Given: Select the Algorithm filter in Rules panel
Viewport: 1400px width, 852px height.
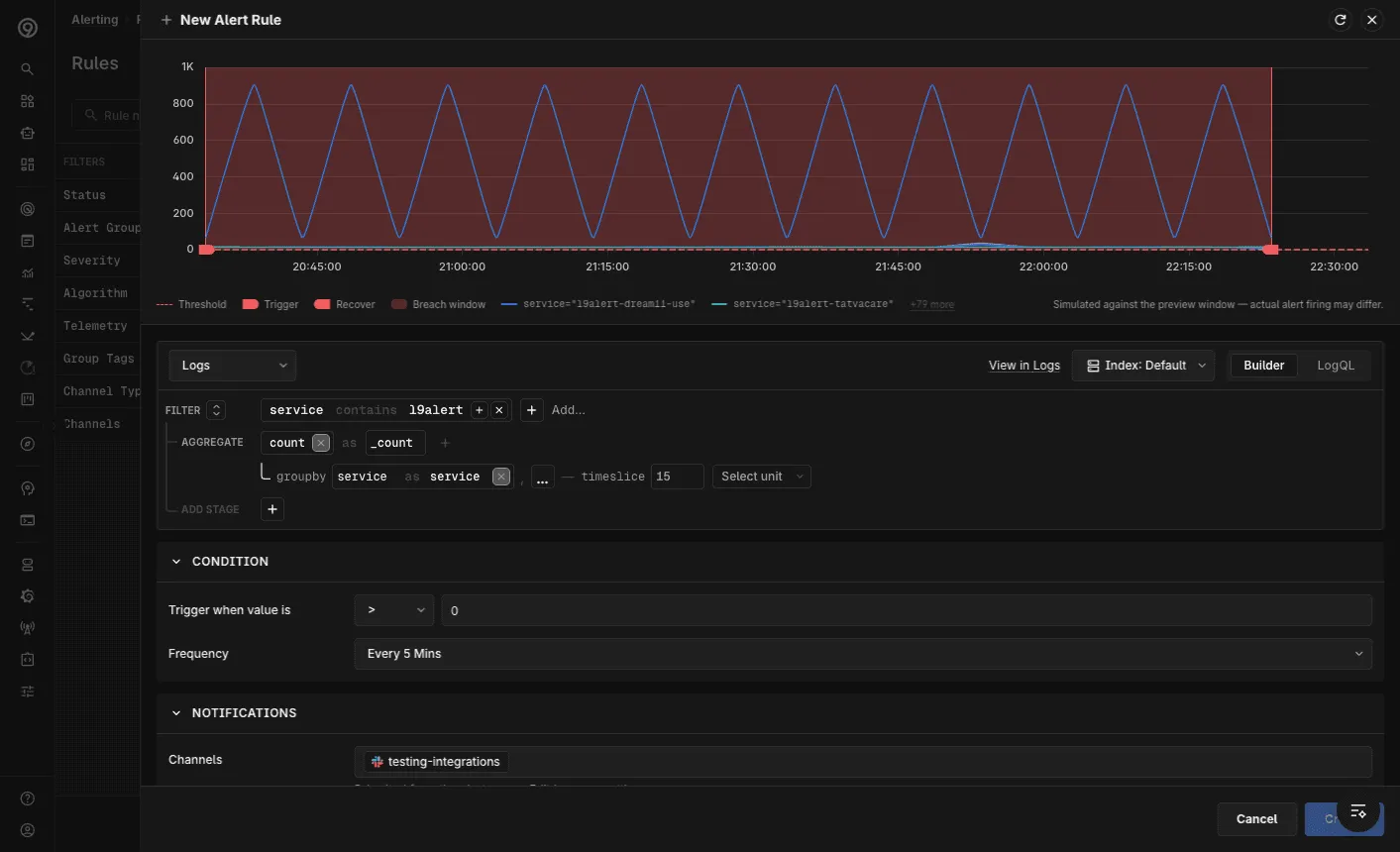Looking at the screenshot, I should tap(95, 293).
